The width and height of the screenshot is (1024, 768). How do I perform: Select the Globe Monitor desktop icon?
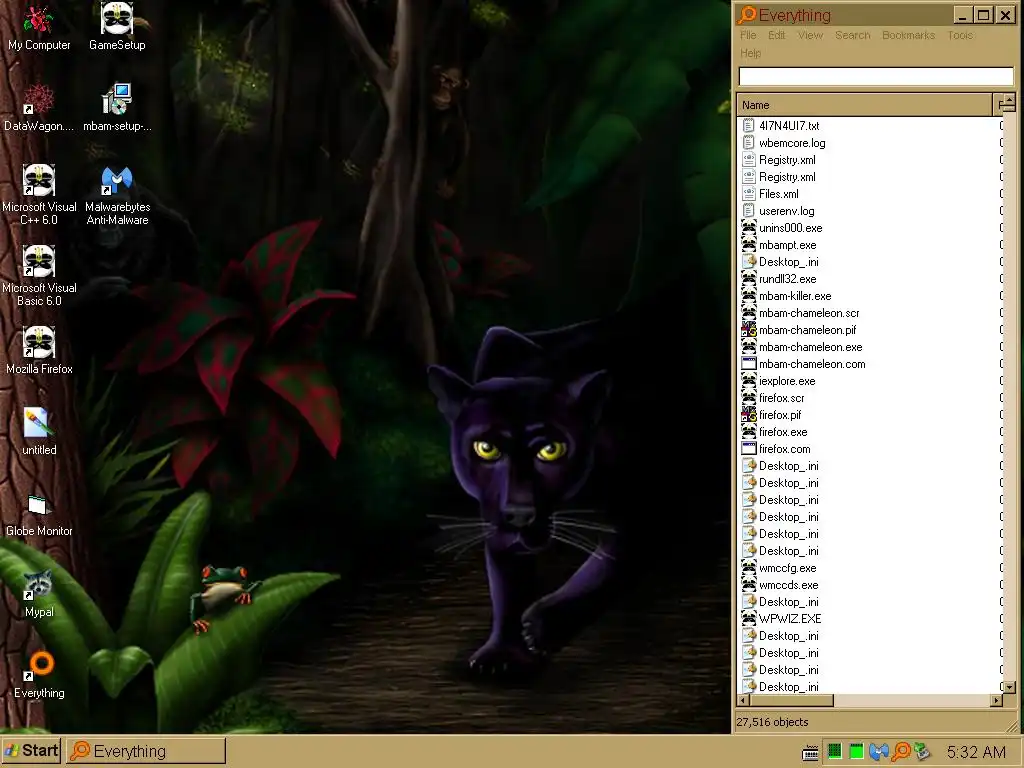pos(39,516)
